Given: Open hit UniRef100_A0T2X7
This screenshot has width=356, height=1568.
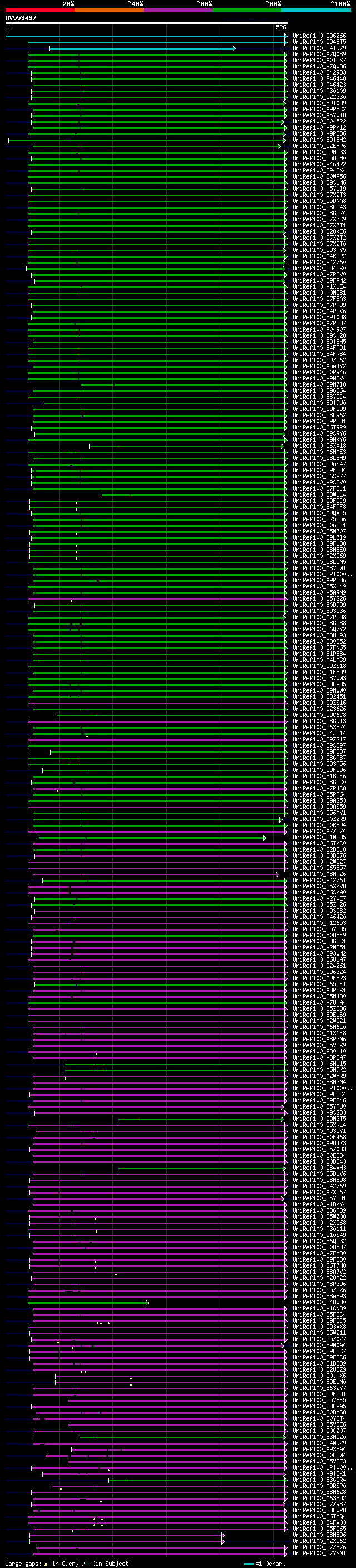Looking at the screenshot, I should coord(319,60).
